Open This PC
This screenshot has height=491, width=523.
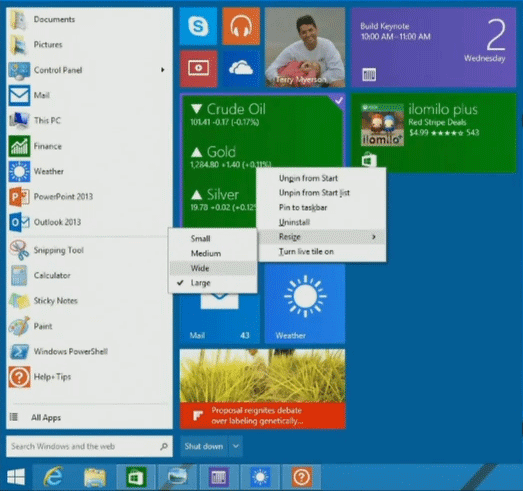tap(89, 121)
